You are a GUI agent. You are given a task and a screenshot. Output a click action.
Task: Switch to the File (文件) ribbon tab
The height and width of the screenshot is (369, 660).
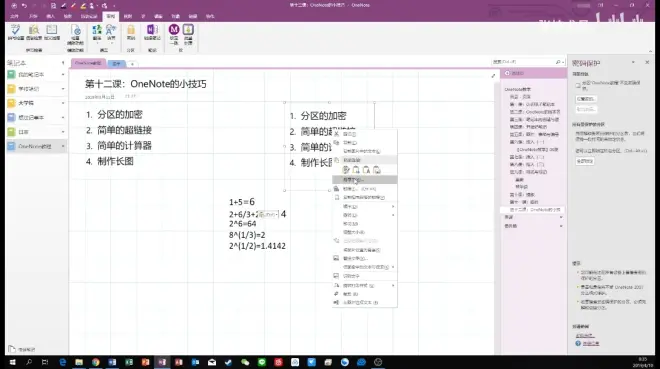[15, 16]
